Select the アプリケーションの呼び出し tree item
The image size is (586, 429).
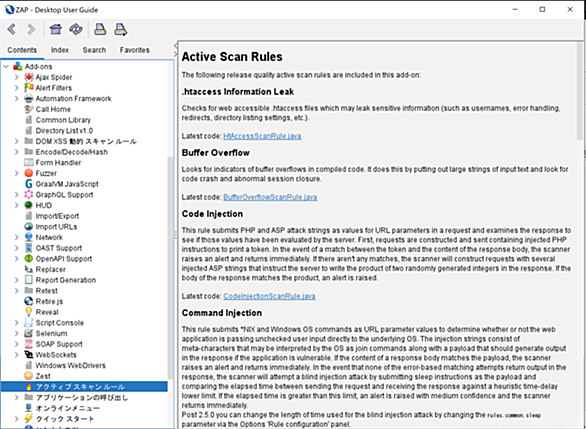pyautogui.click(x=82, y=397)
